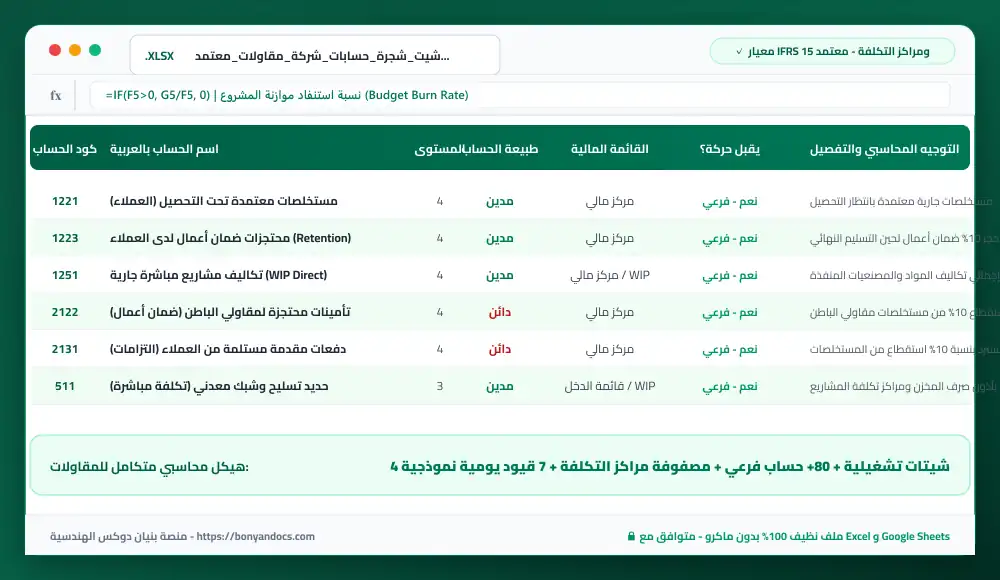
Task: Select the تكاليف مشاريع مباشرة جارية (WIP Direct) name
Action: [218, 275]
